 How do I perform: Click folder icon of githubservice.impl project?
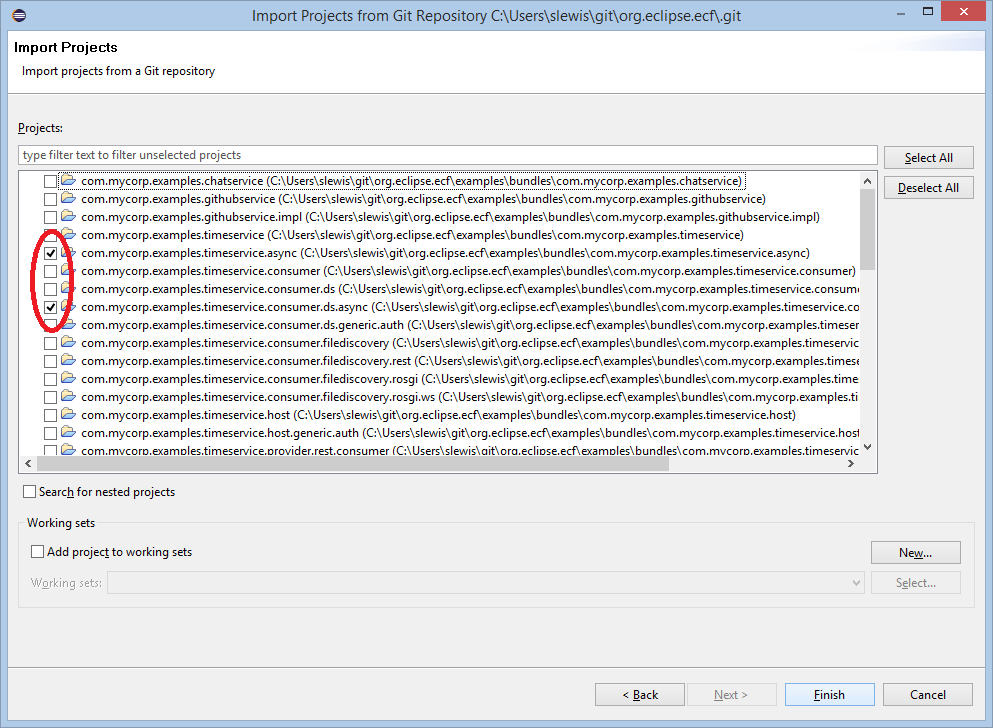[68, 217]
